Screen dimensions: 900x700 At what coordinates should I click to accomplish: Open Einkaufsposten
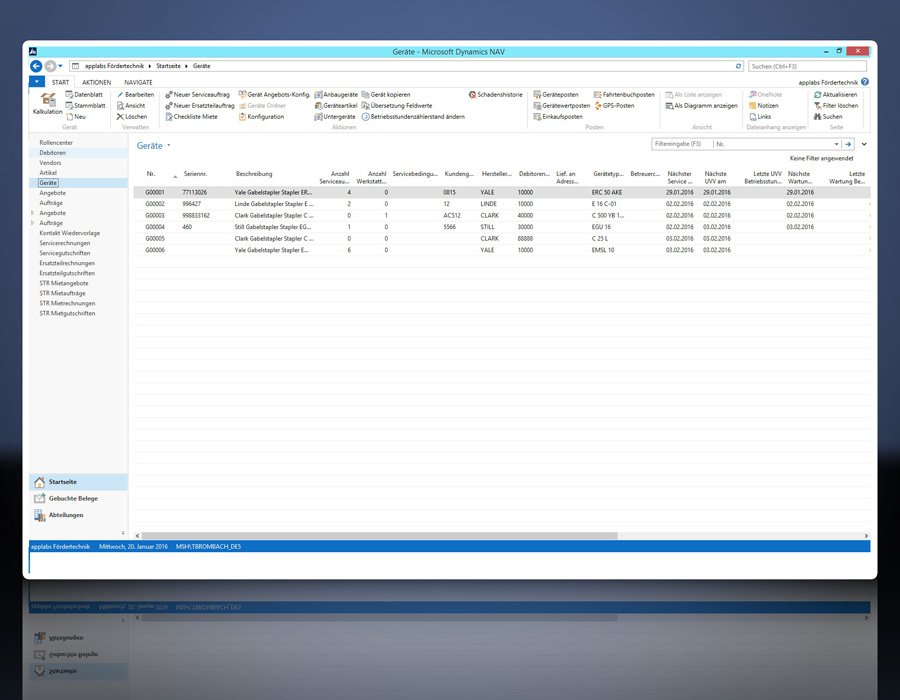tap(558, 116)
